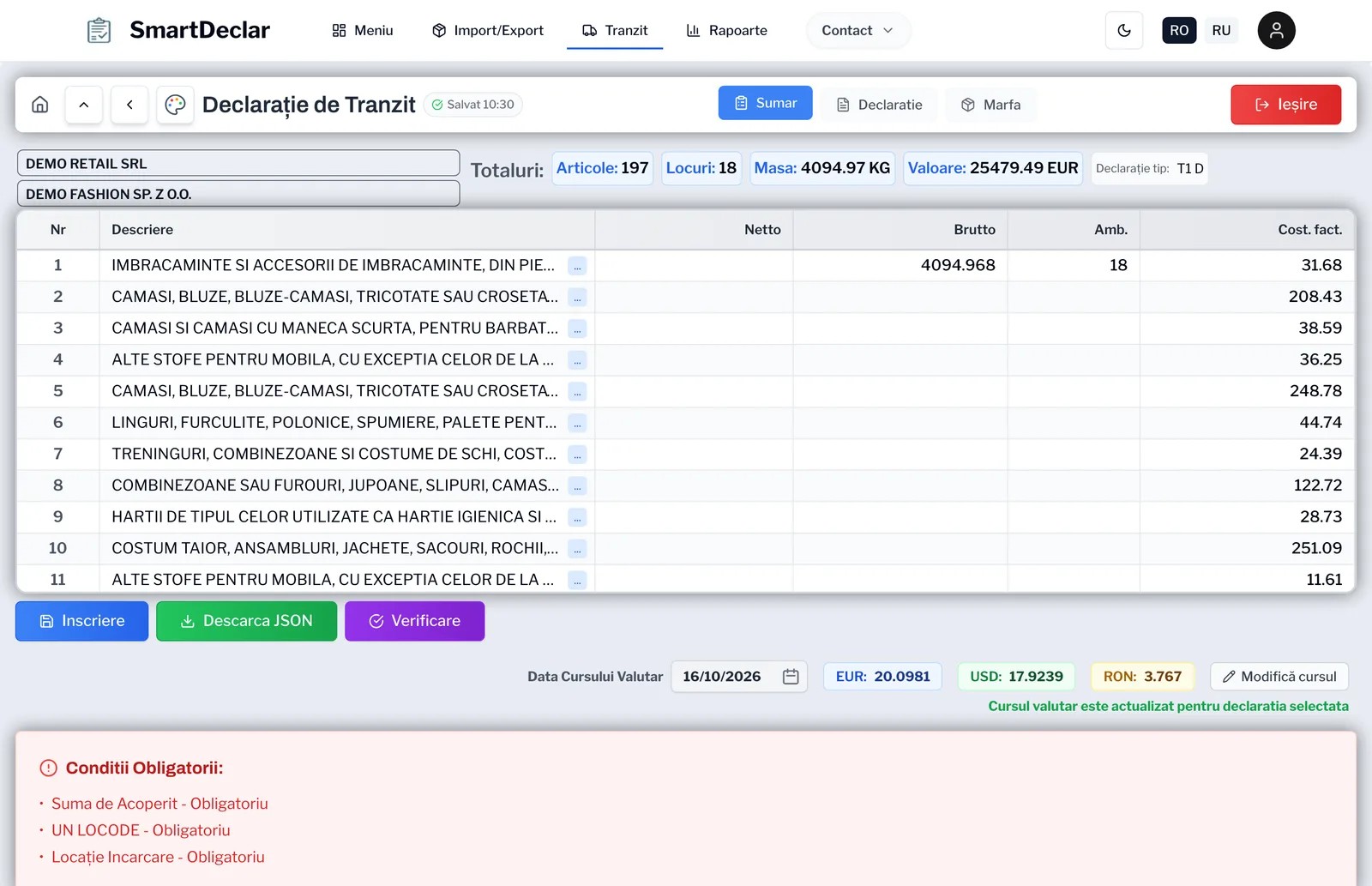Switch language to RO
The width and height of the screenshot is (1372, 886).
tap(1179, 30)
